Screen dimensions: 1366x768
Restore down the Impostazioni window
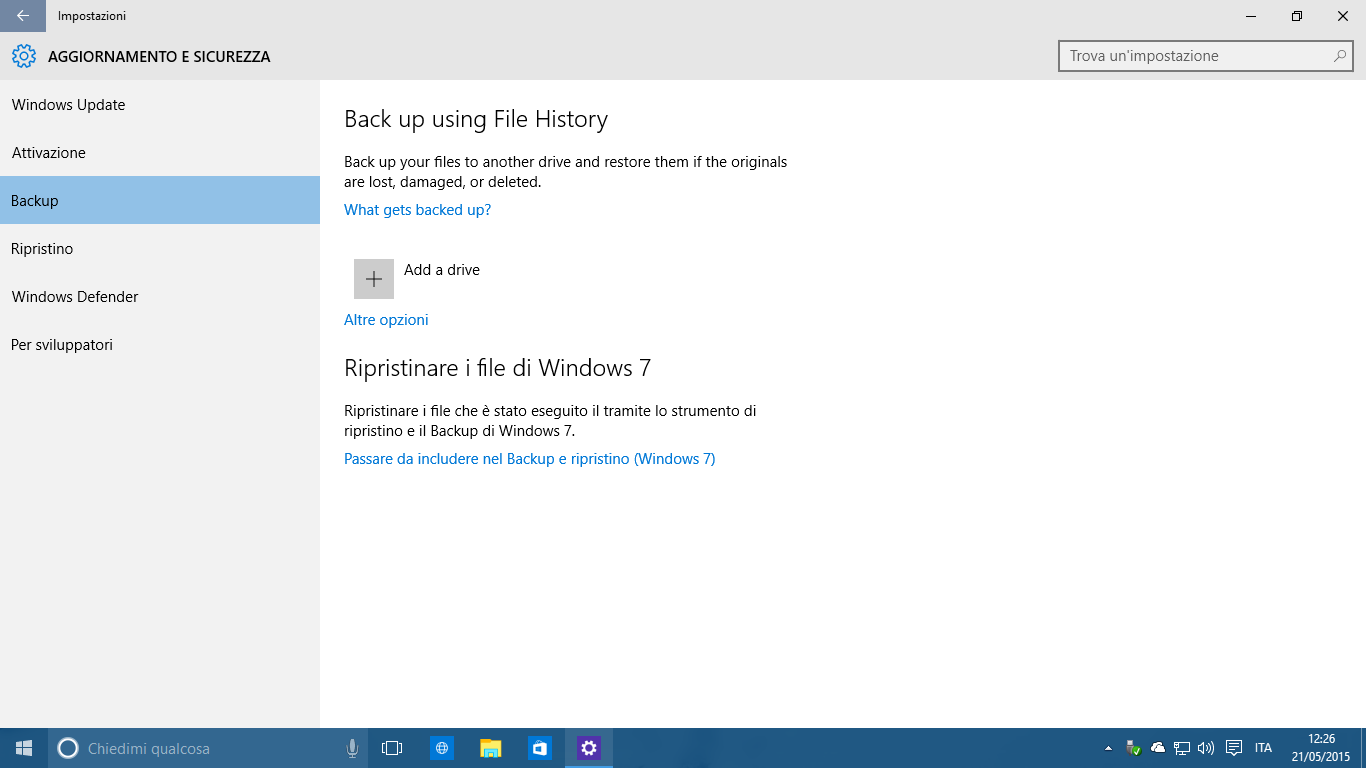pos(1297,16)
